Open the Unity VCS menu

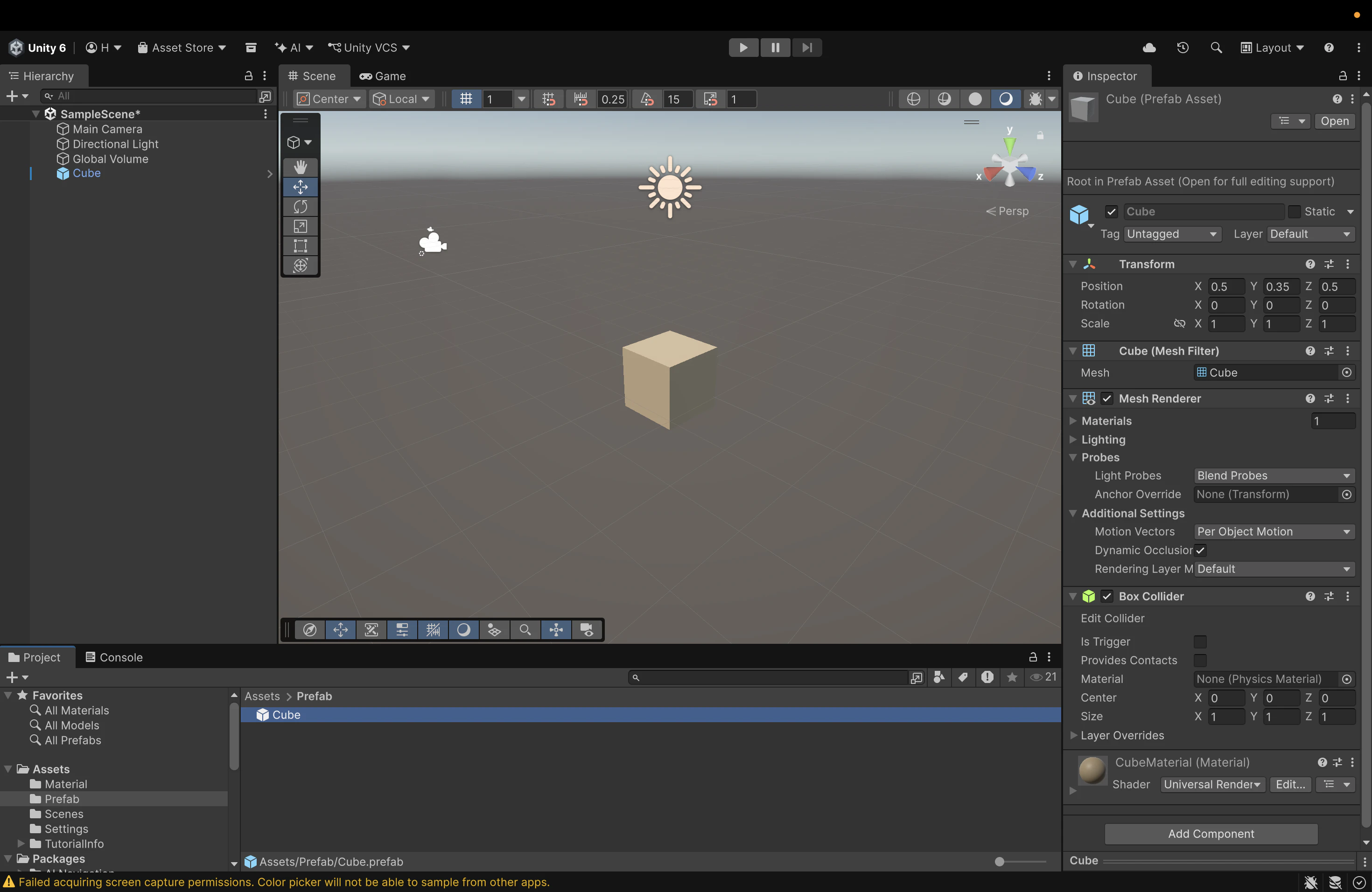pyautogui.click(x=369, y=48)
